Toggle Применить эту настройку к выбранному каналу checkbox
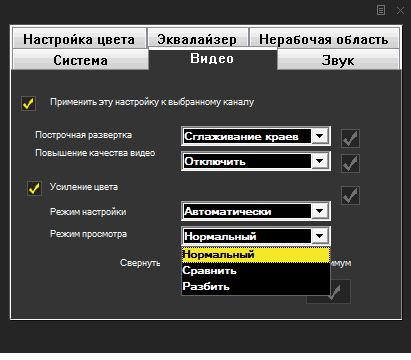Screen dimensions: 411x360 pos(28,103)
